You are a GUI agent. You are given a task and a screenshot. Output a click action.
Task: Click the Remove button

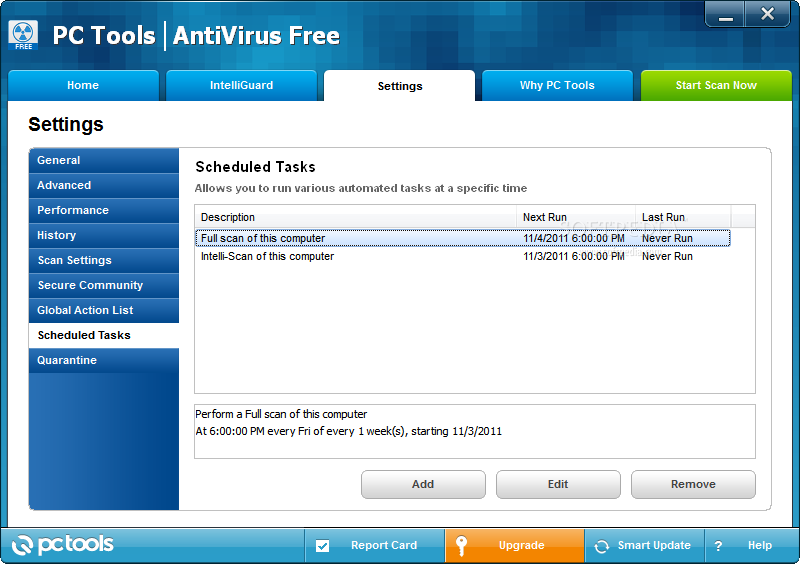[x=693, y=484]
